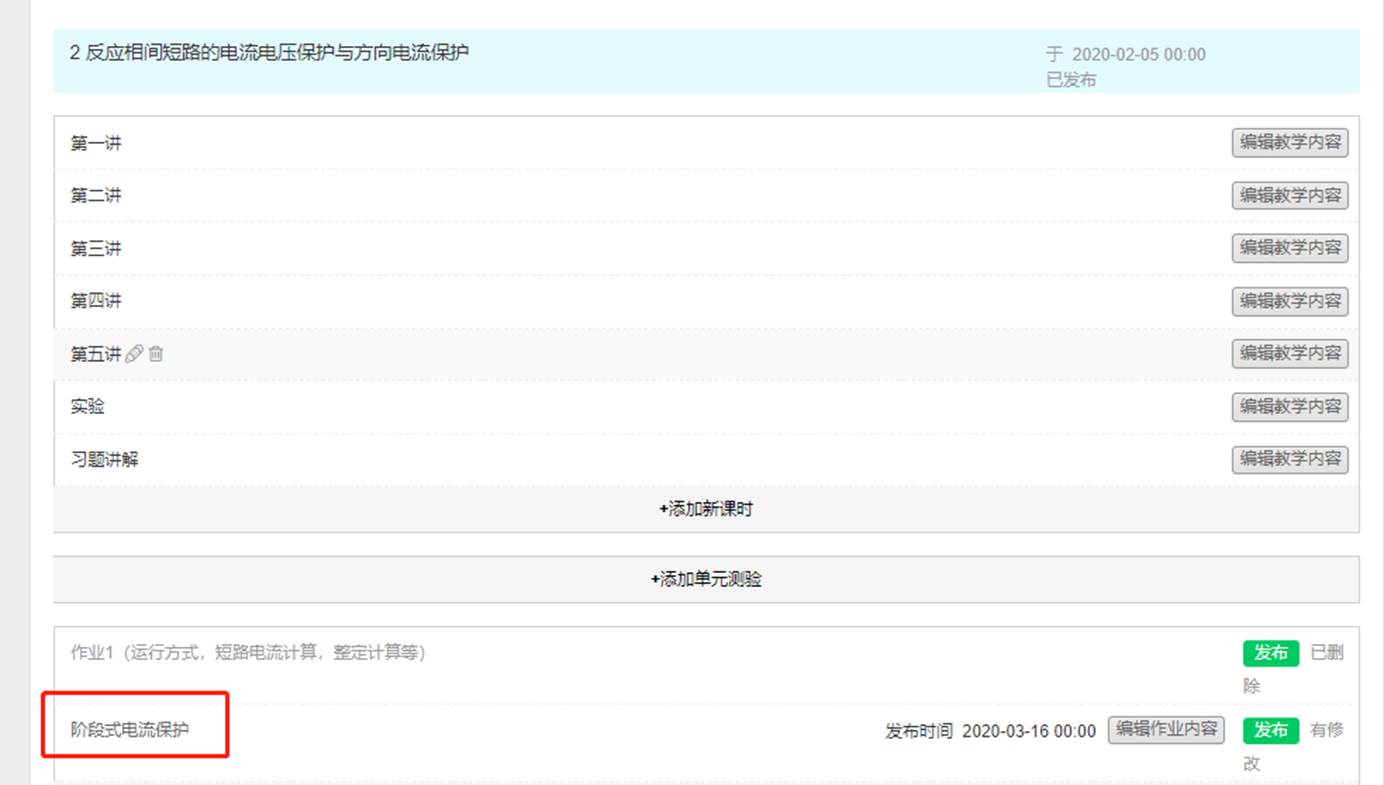The width and height of the screenshot is (1384, 785).
Task: Click the chapter date 2020-02-05 00:00
Action: (x=1139, y=55)
